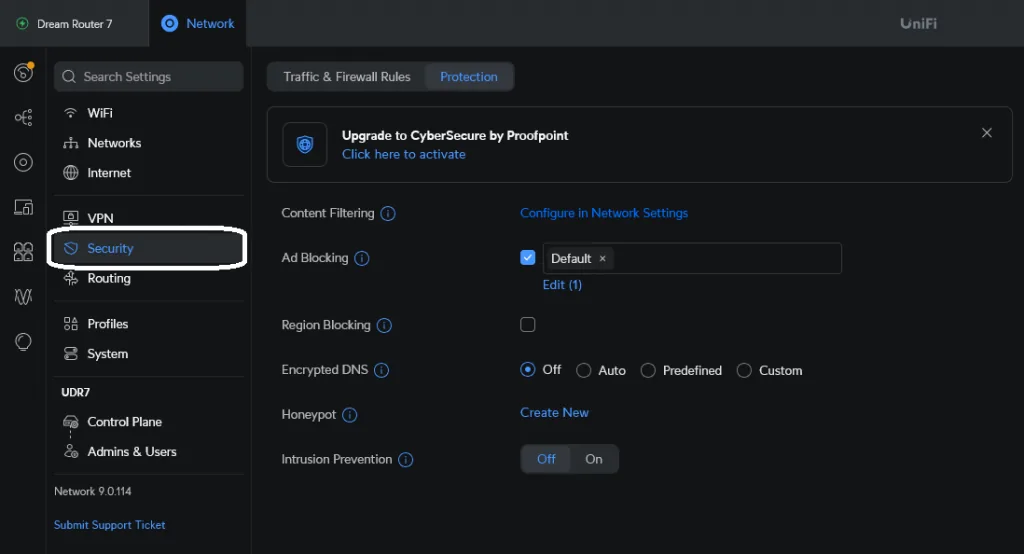
Task: Open WiFi settings
Action: (x=148, y=113)
